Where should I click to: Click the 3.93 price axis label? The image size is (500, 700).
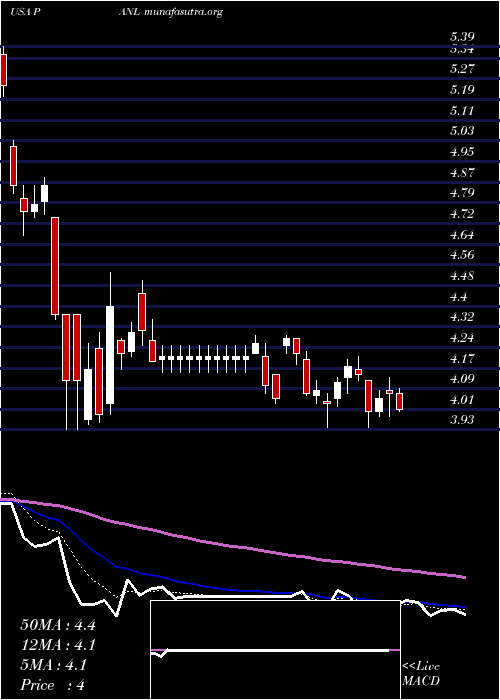click(462, 421)
